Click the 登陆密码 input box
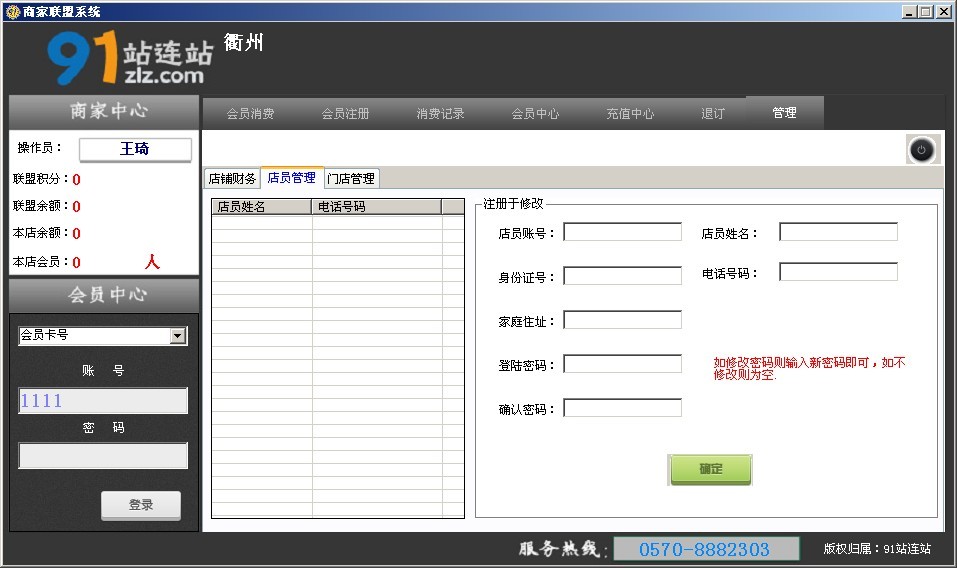Viewport: 957px width, 568px height. tap(622, 364)
